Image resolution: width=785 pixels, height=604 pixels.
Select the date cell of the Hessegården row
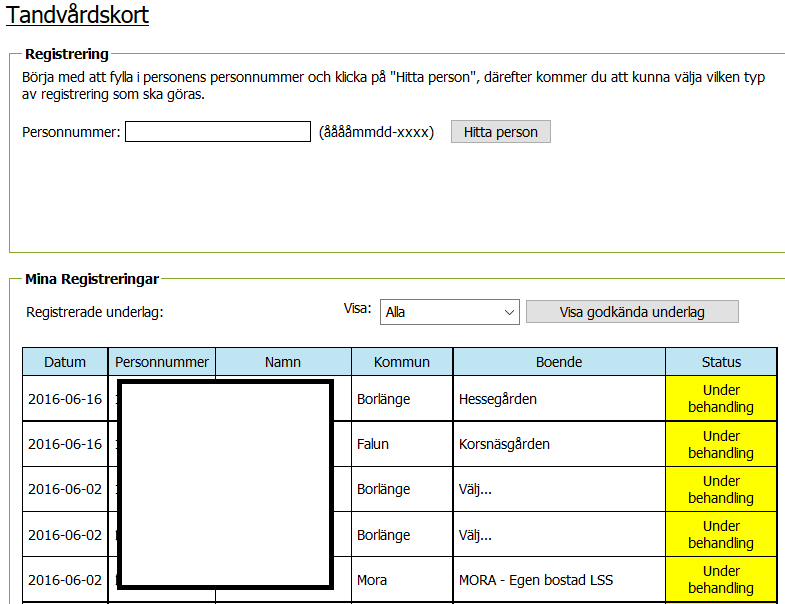(65, 399)
